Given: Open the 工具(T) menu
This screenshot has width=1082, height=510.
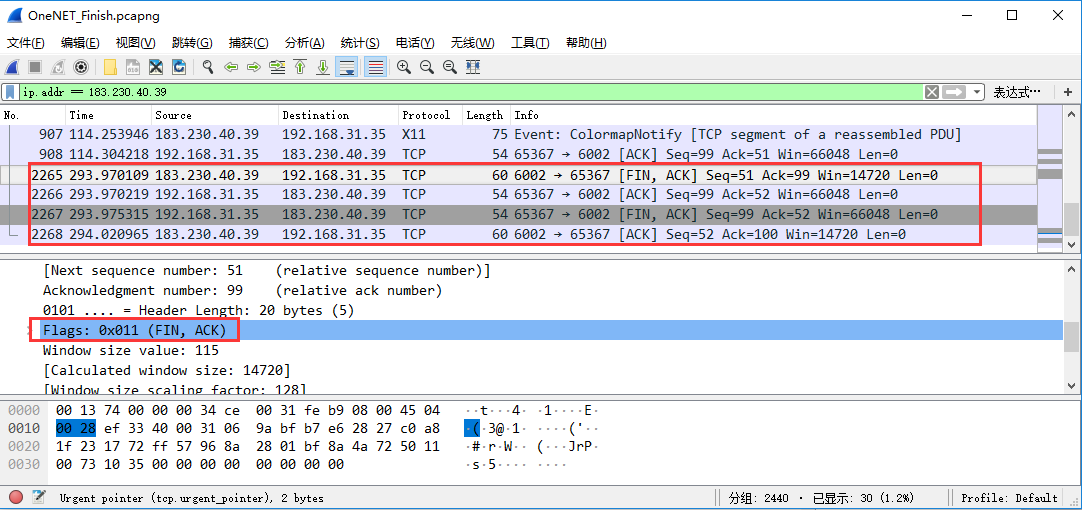Looking at the screenshot, I should [x=530, y=43].
